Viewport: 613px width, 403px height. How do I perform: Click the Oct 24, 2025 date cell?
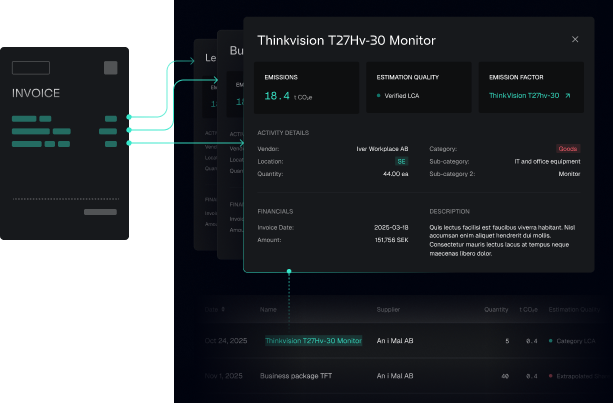[226, 340]
